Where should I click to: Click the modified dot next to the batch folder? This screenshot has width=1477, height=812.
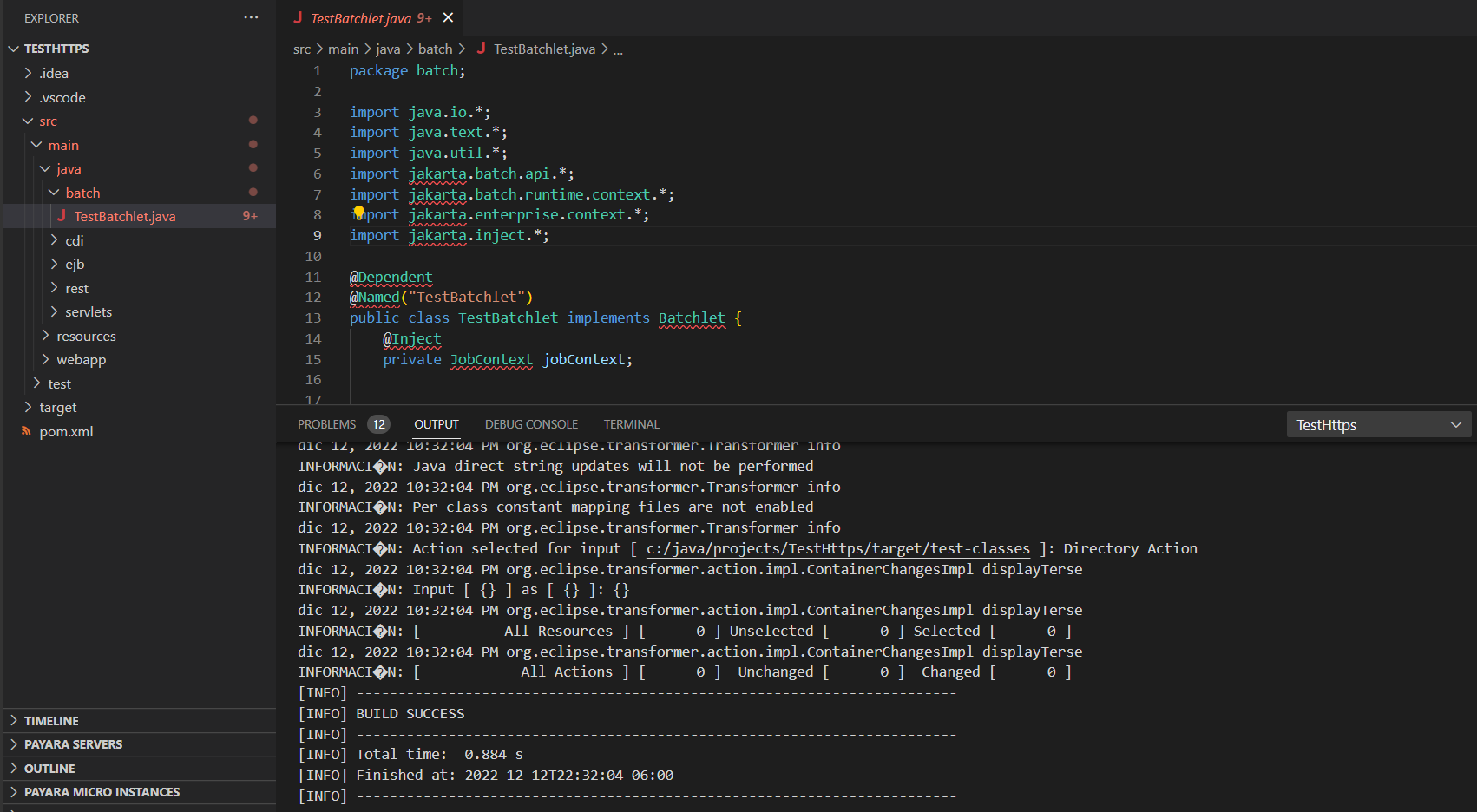point(253,192)
